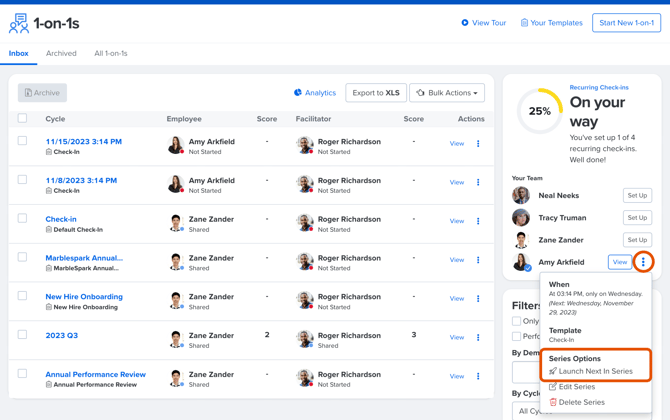Choose Launch Next In Series menu option
Screen dimensions: 670x420
point(595,371)
